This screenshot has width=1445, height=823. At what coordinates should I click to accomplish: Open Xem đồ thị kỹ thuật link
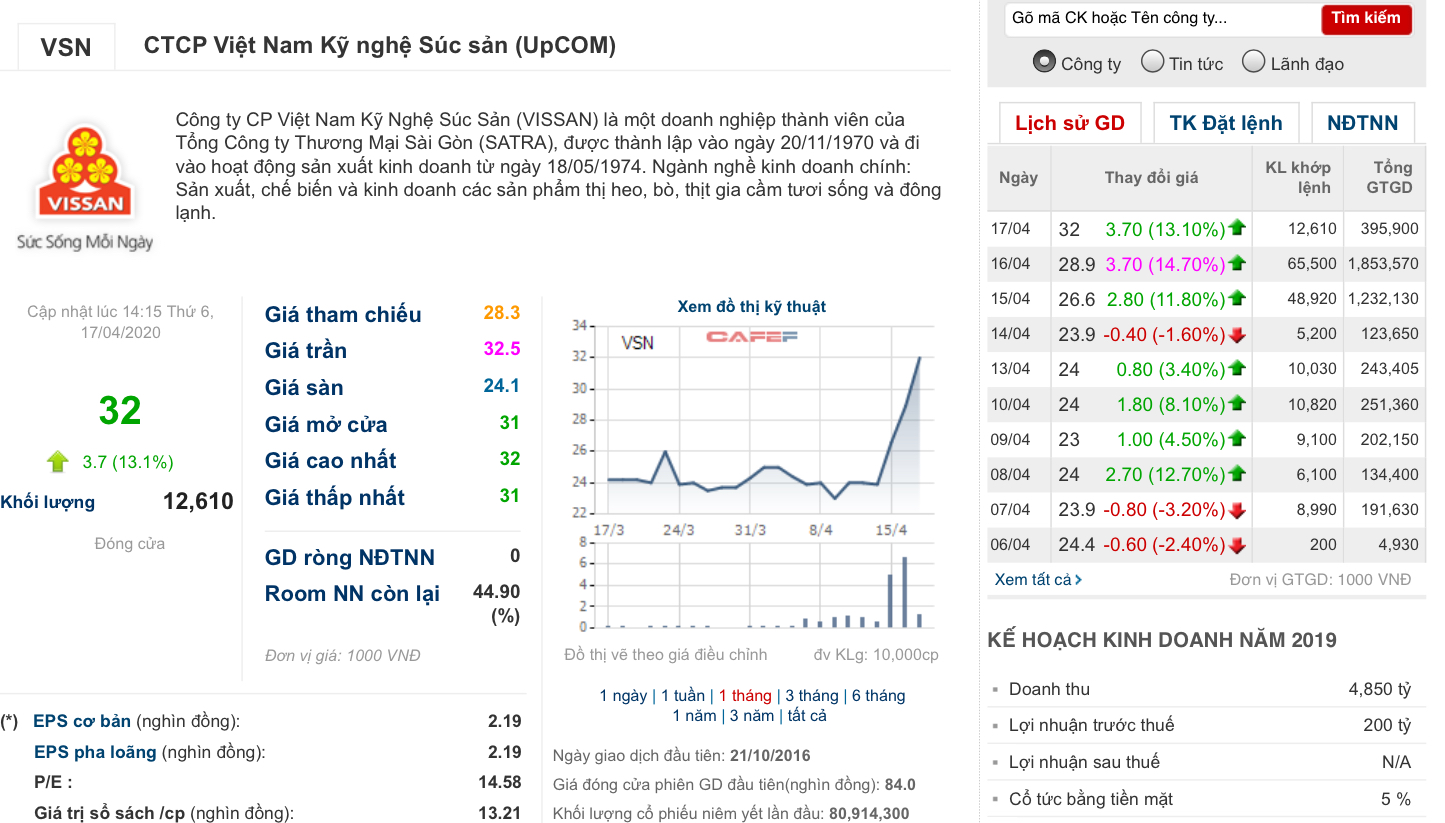pos(752,307)
